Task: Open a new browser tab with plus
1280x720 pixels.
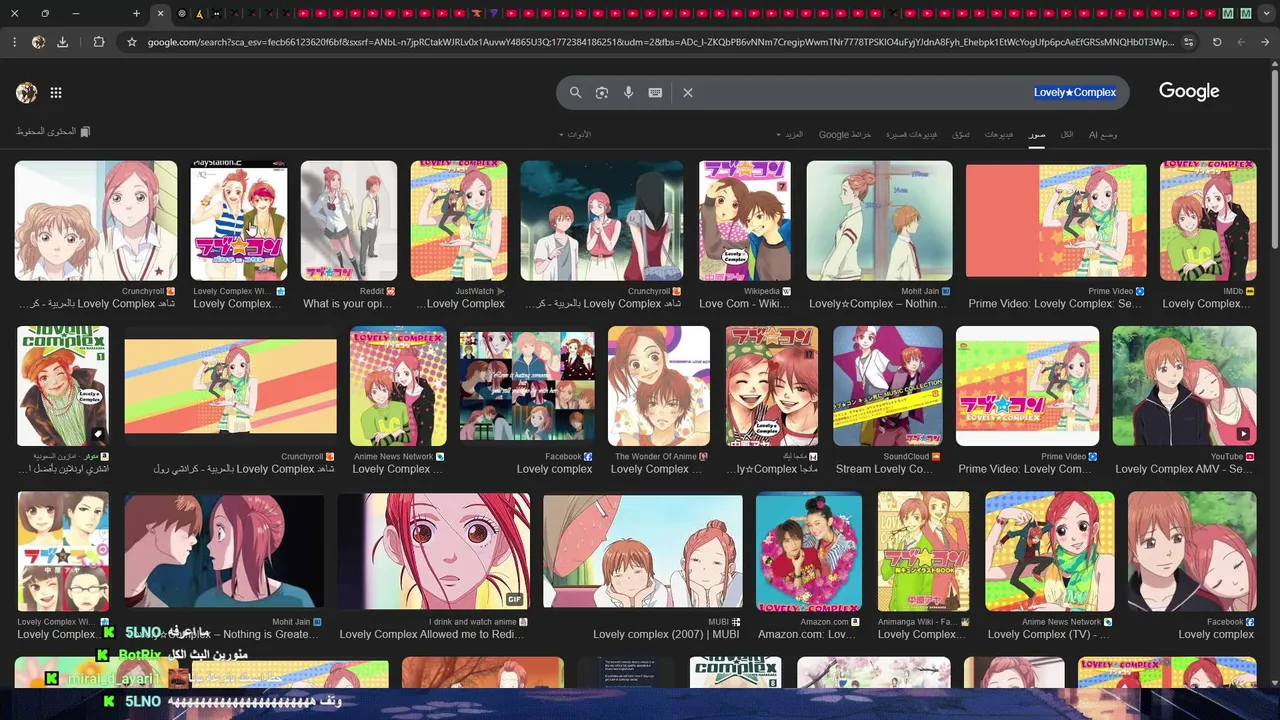Action: (x=136, y=13)
